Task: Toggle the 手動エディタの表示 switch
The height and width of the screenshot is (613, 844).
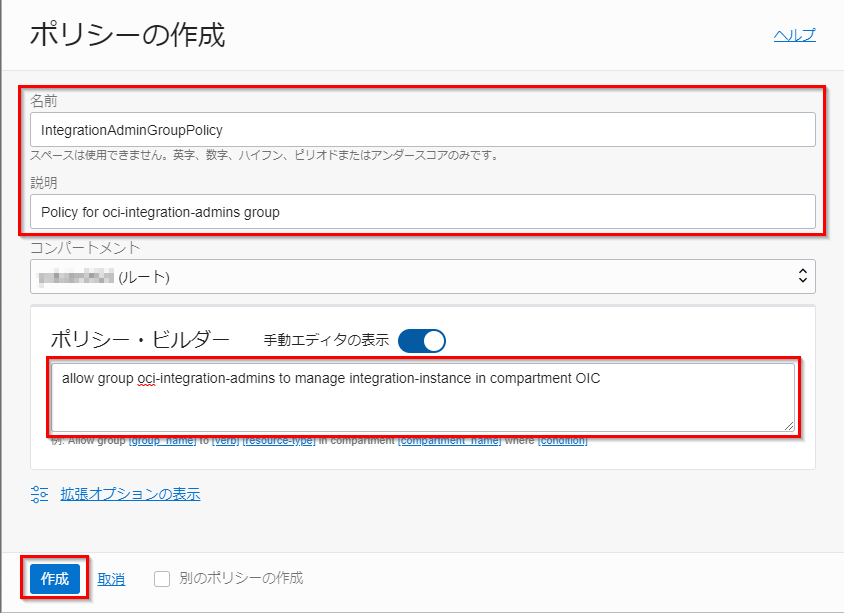Action: coord(421,341)
